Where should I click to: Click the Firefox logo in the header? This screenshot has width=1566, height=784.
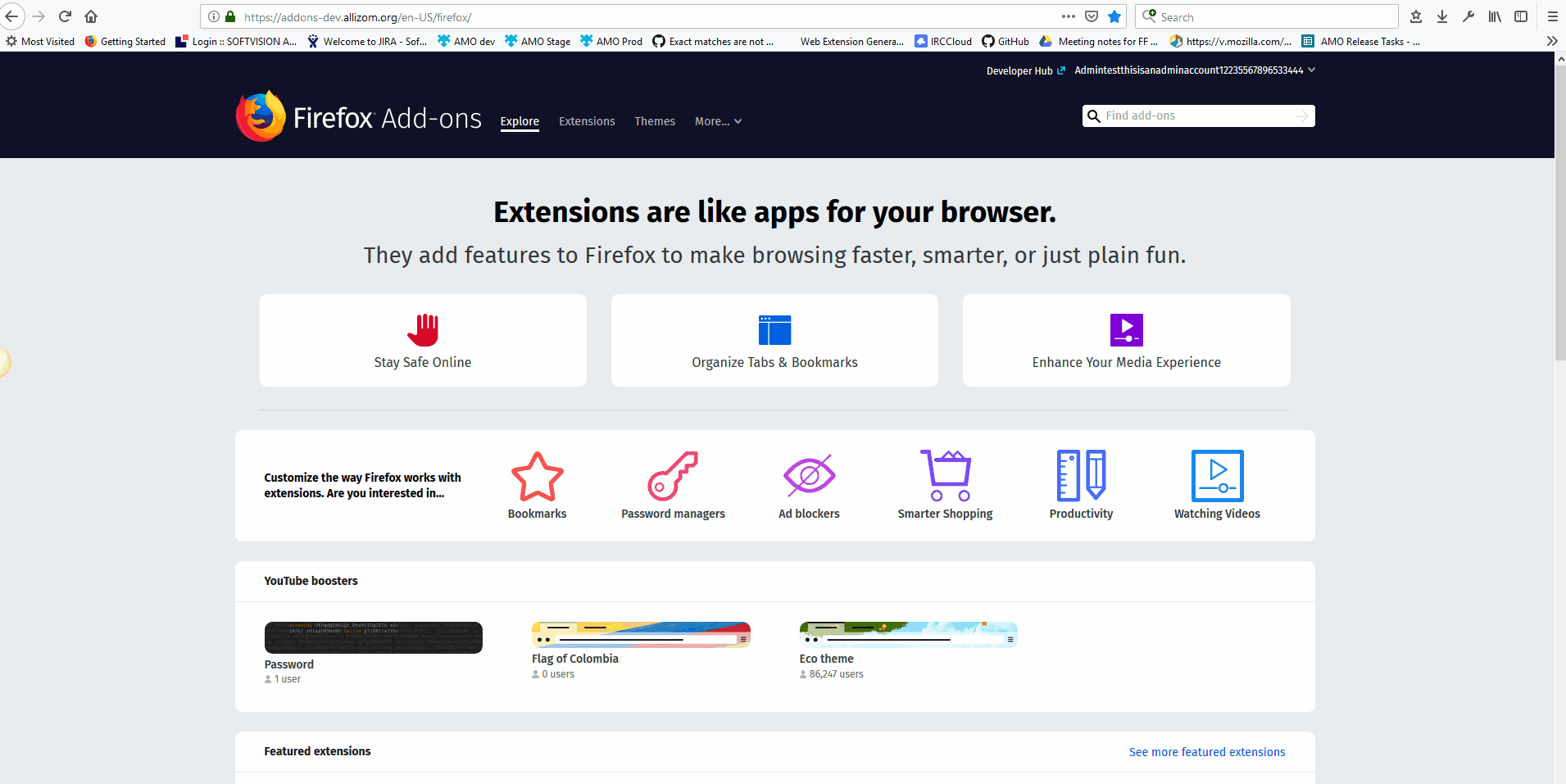tap(261, 116)
